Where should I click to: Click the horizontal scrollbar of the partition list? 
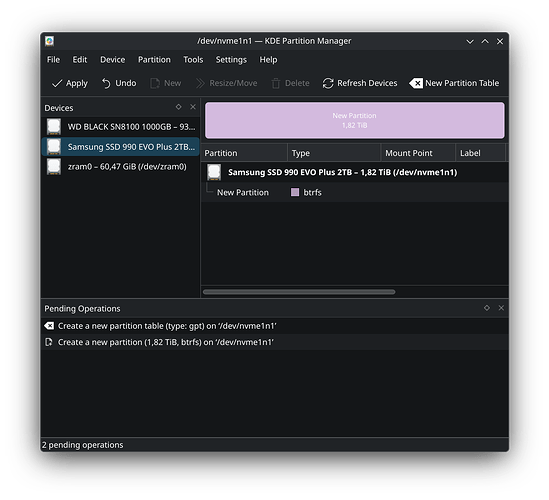(299, 292)
